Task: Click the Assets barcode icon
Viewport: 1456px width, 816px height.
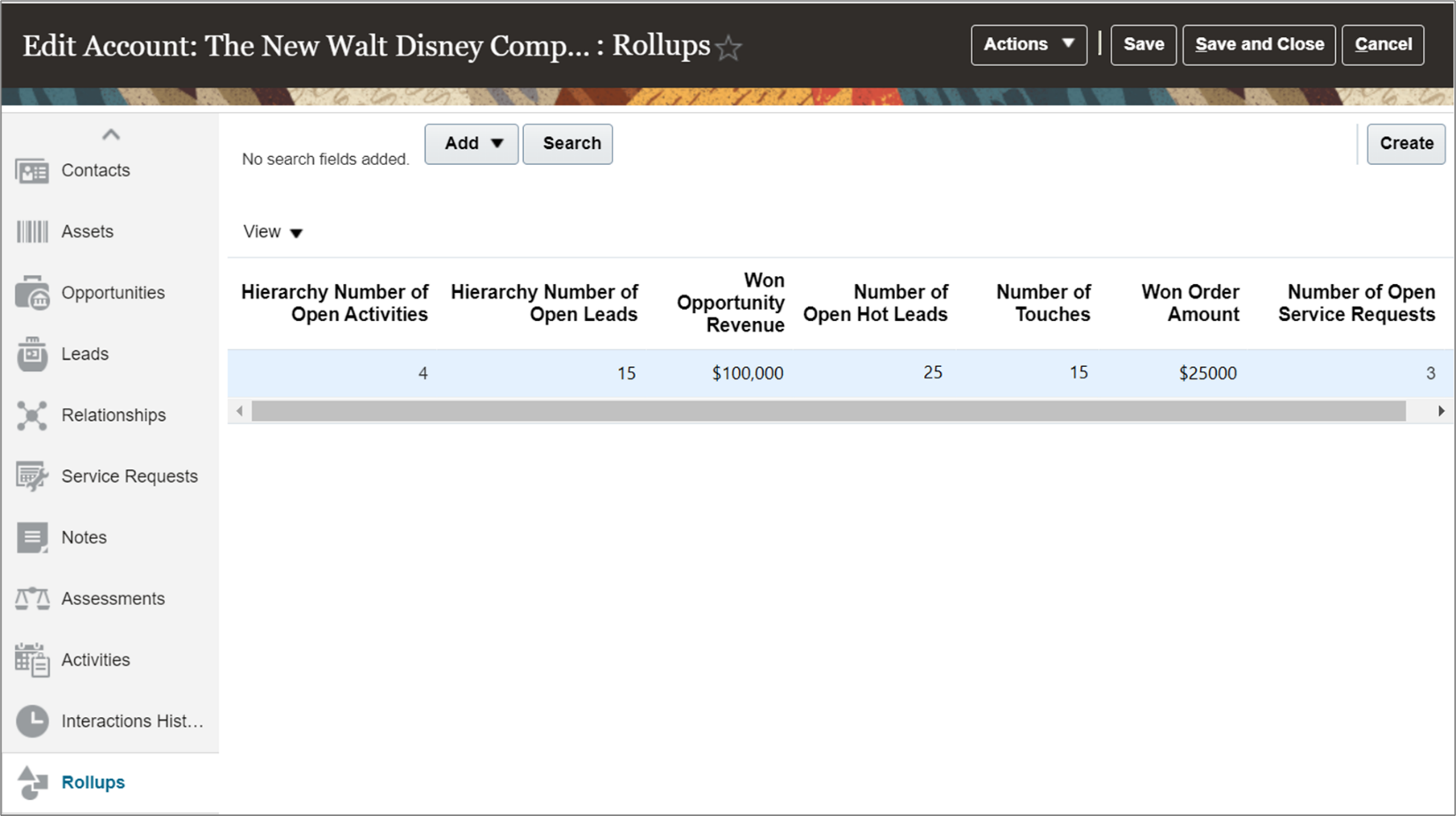Action: point(32,232)
